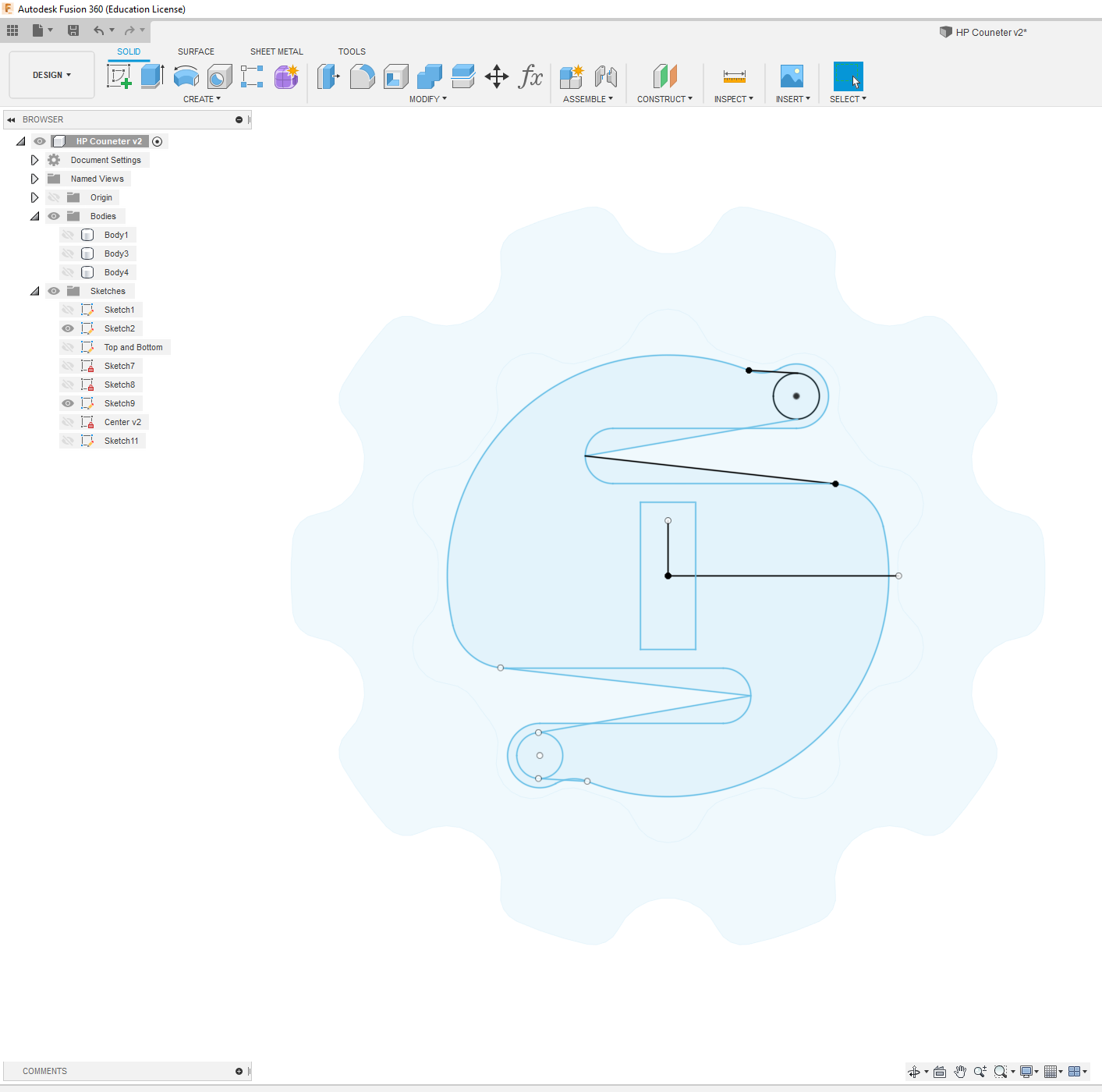Click the Extrude tool icon

coord(152,76)
